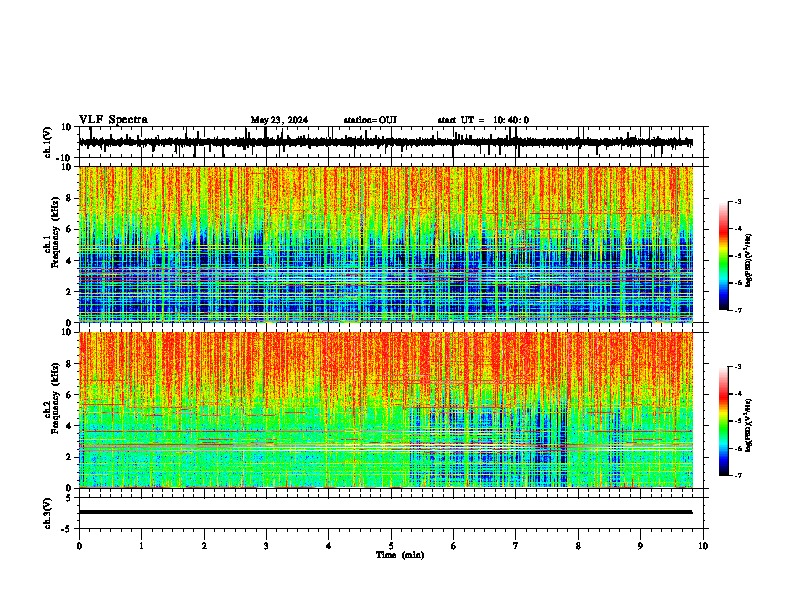Screen dimensions: 792x612
Task: Click the 'start UT = 10:40:0' text
Action: (x=483, y=120)
